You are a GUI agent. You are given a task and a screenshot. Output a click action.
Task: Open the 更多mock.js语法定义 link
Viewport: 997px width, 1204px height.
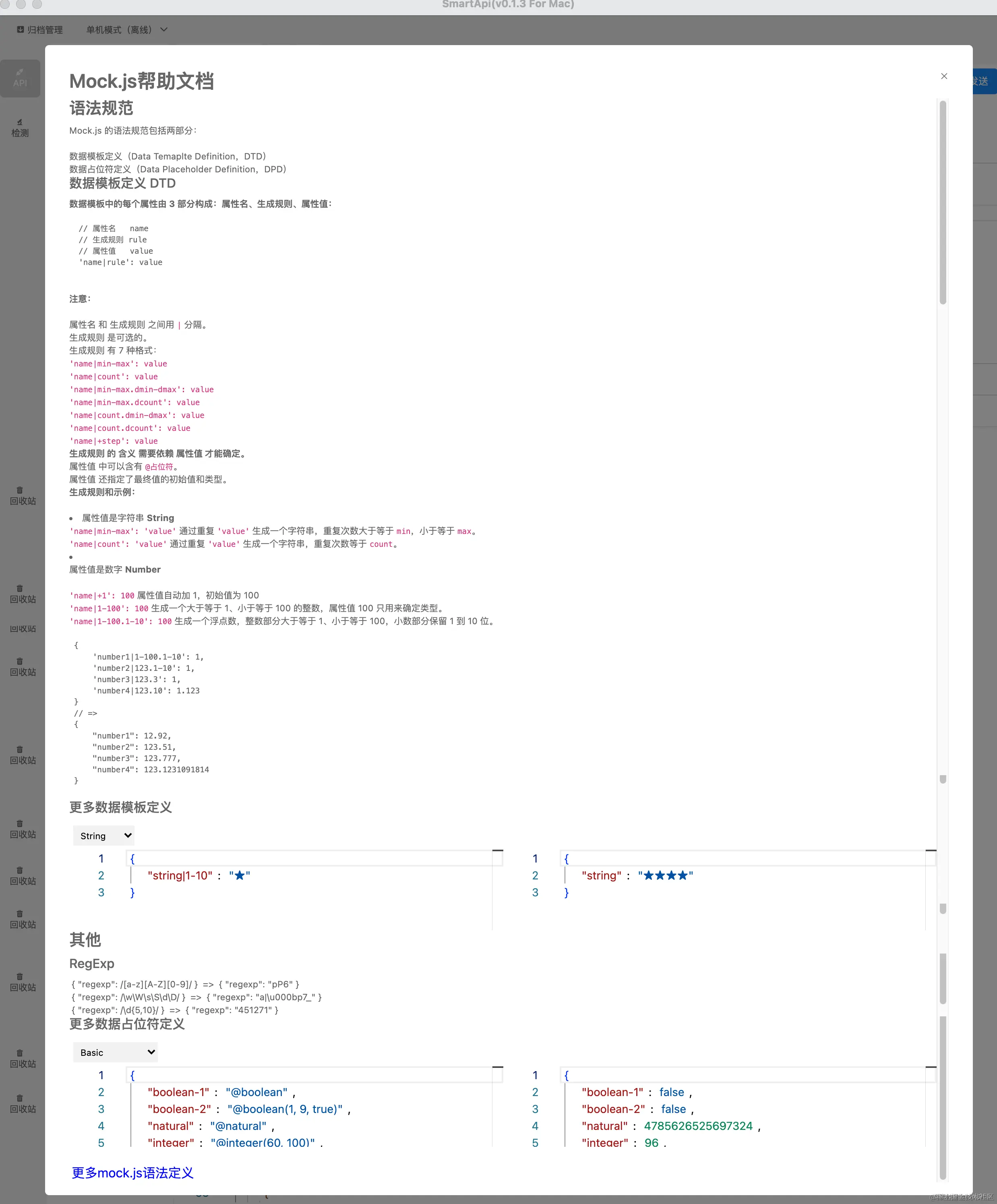click(132, 1173)
